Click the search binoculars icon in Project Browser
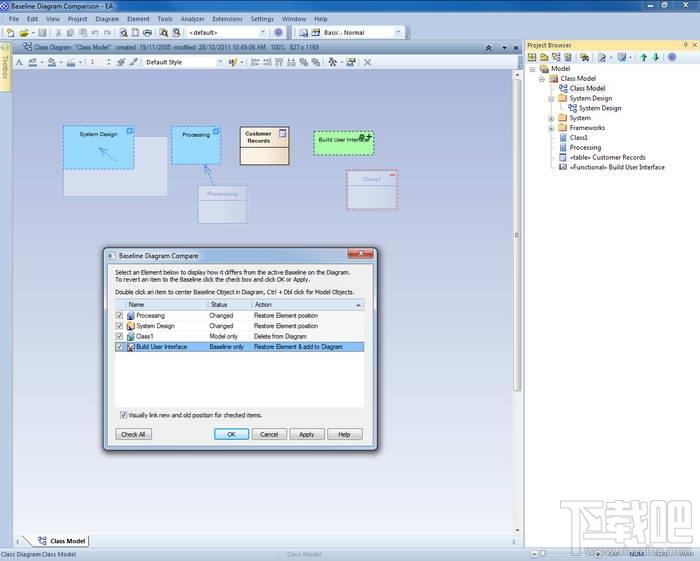 [x=584, y=57]
